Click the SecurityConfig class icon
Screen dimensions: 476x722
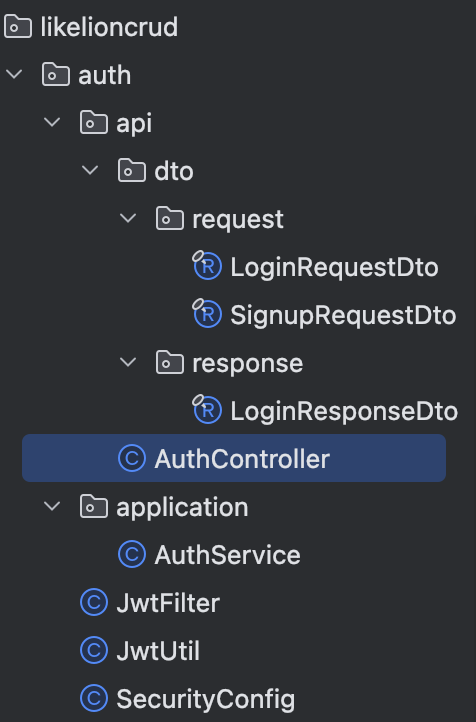pyautogui.click(x=94, y=698)
